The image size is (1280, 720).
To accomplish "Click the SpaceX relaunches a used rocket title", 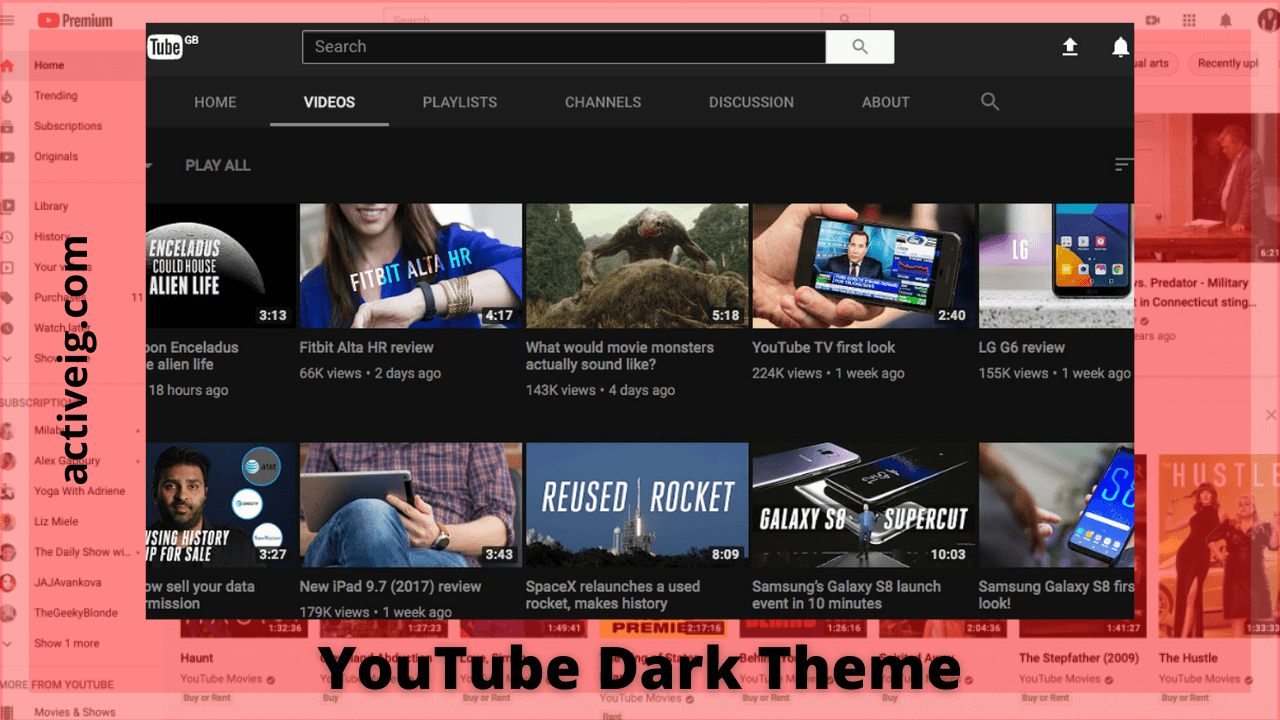I will (613, 595).
